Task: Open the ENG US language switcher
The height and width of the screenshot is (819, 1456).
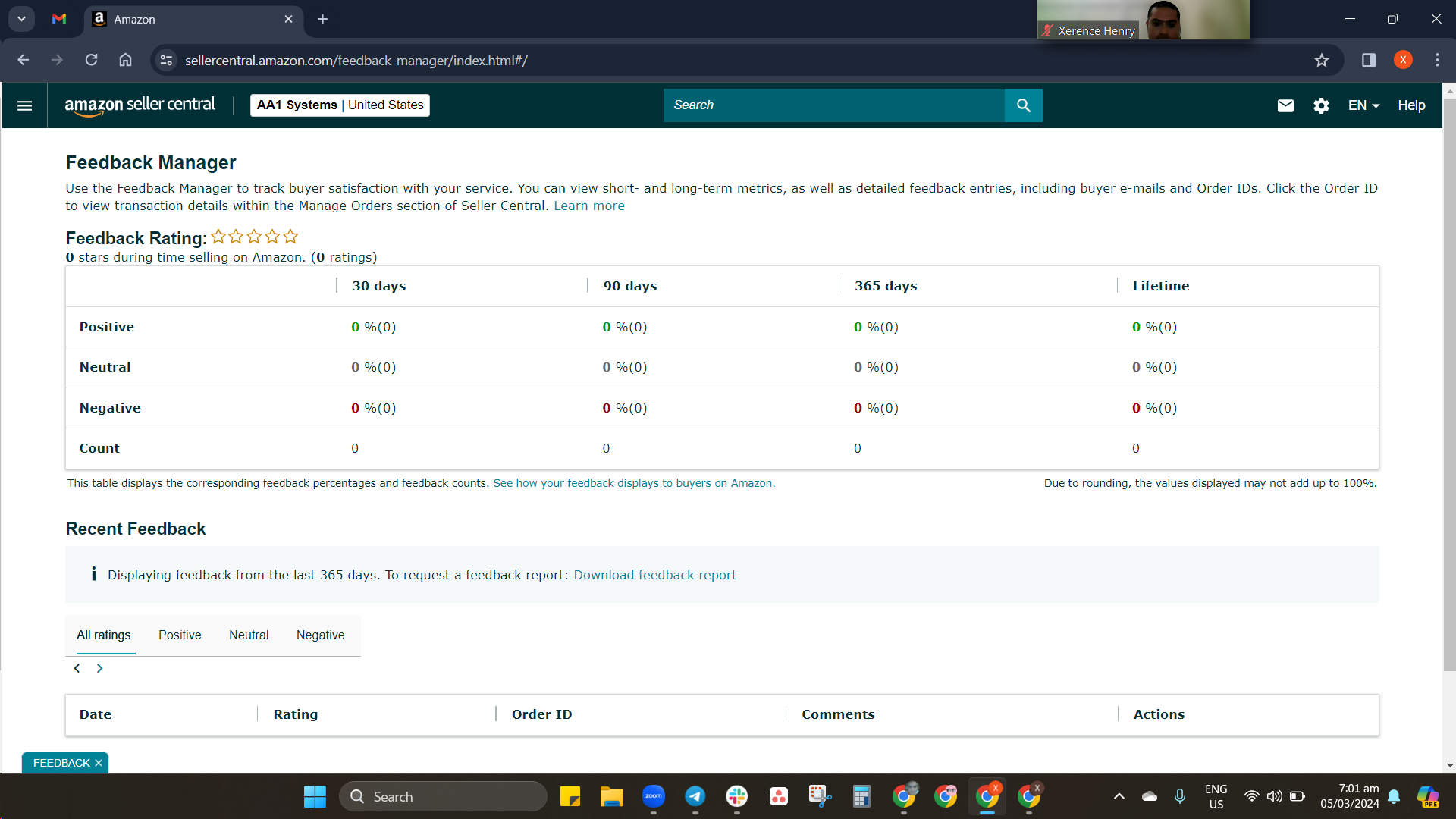Action: (x=1216, y=796)
